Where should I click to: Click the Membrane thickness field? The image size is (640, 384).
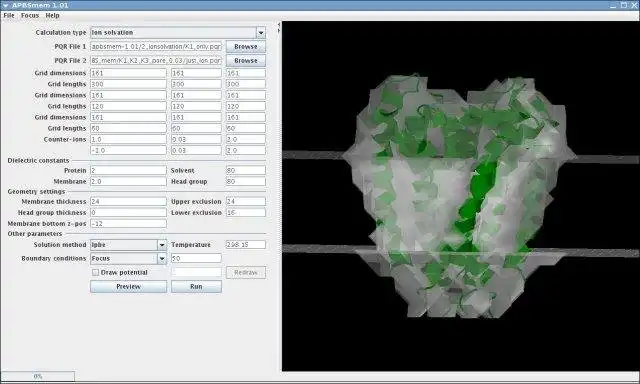point(128,202)
